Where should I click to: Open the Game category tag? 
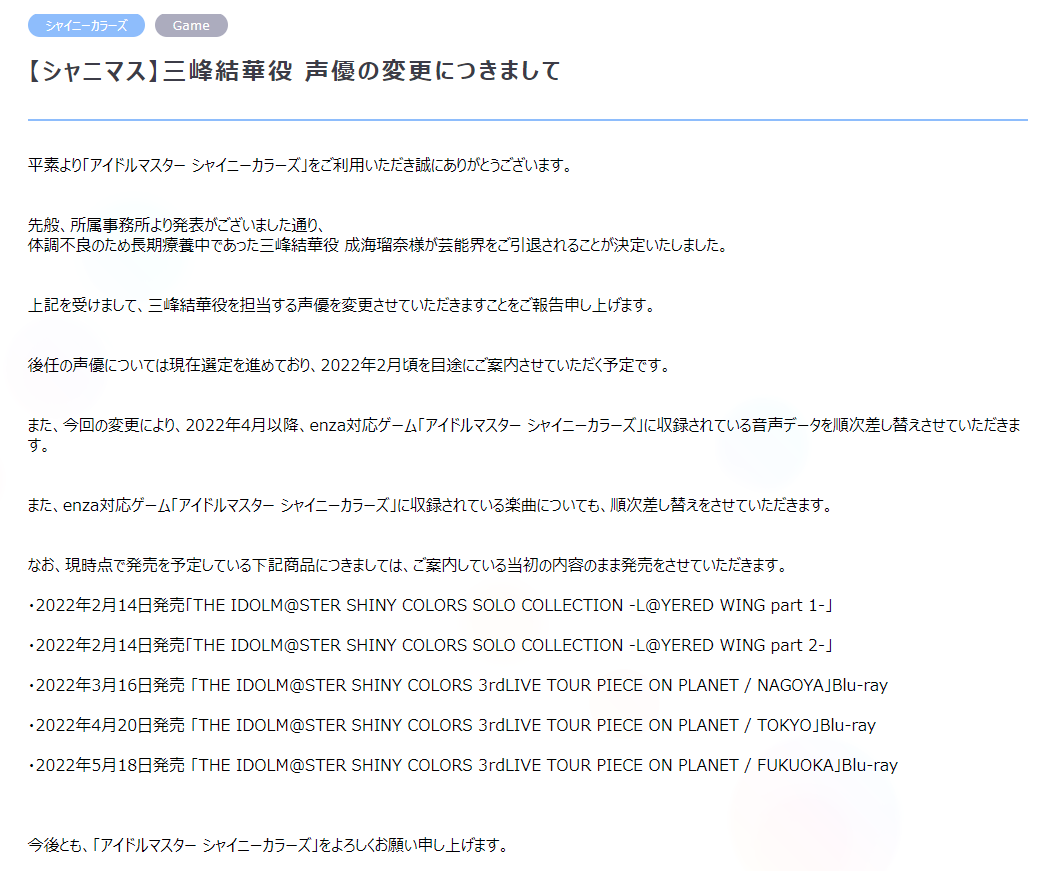tap(191, 26)
